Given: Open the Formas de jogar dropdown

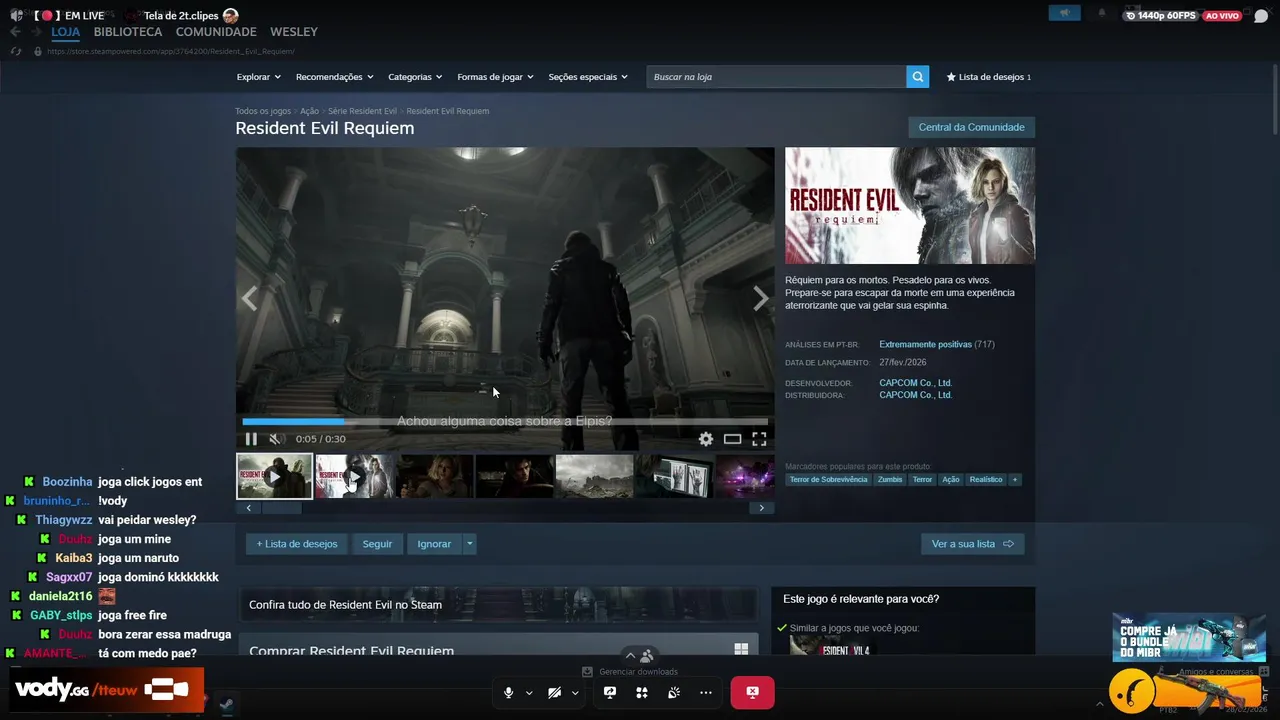Looking at the screenshot, I should [x=495, y=77].
